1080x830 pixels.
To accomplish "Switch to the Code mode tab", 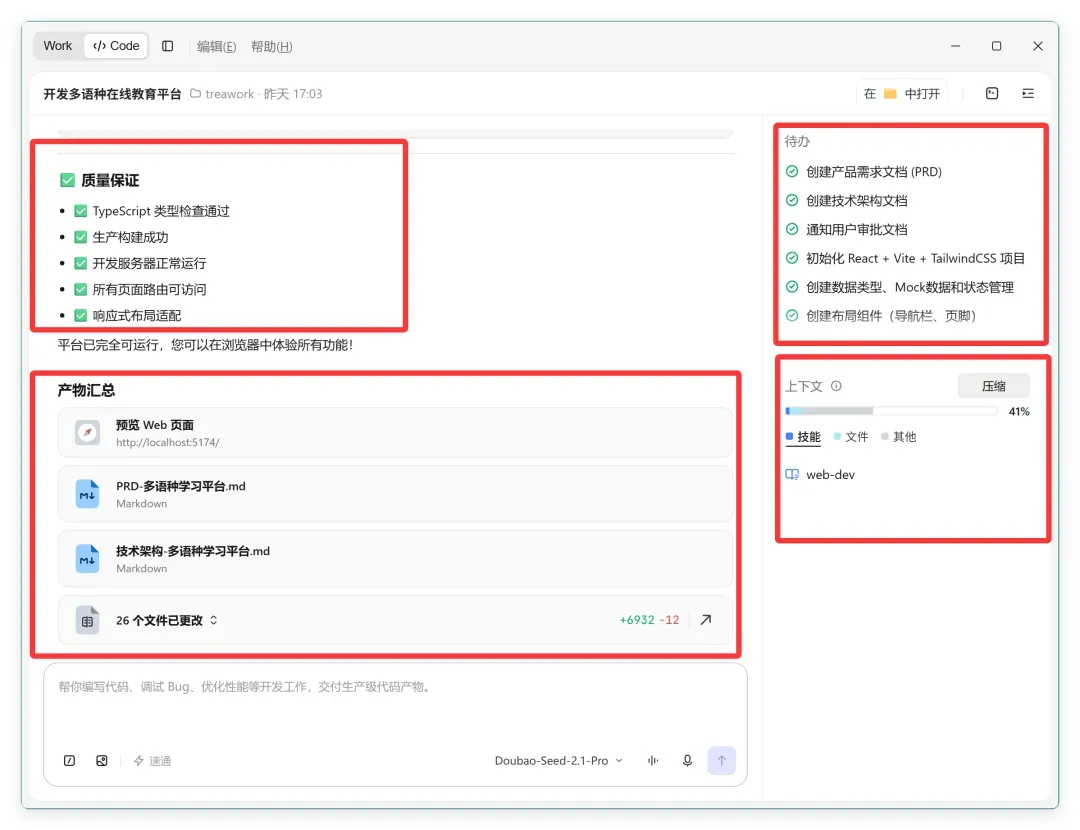I will (x=116, y=46).
